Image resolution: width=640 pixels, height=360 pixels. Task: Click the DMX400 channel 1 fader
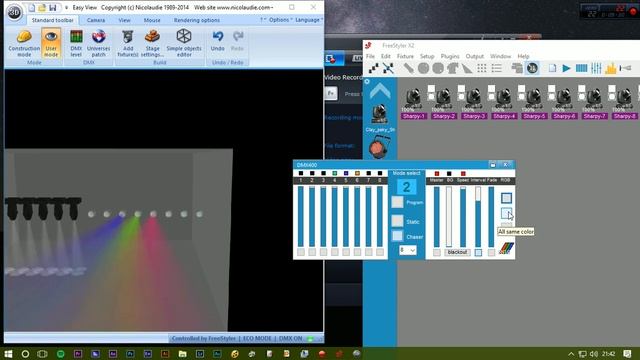pos(301,216)
